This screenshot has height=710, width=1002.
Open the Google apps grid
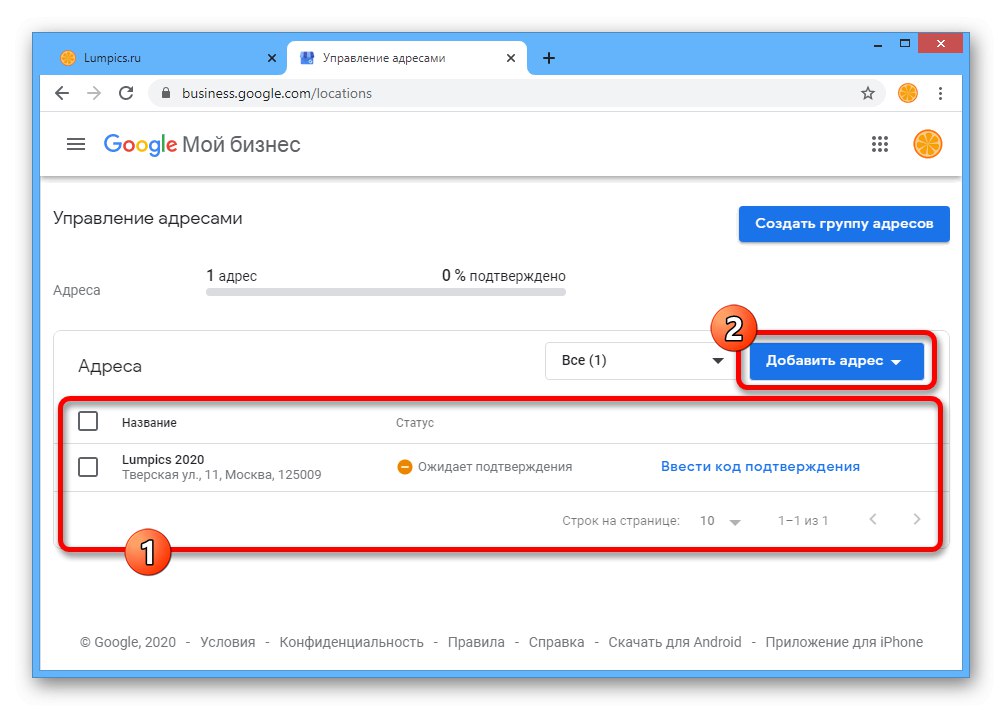(x=880, y=144)
